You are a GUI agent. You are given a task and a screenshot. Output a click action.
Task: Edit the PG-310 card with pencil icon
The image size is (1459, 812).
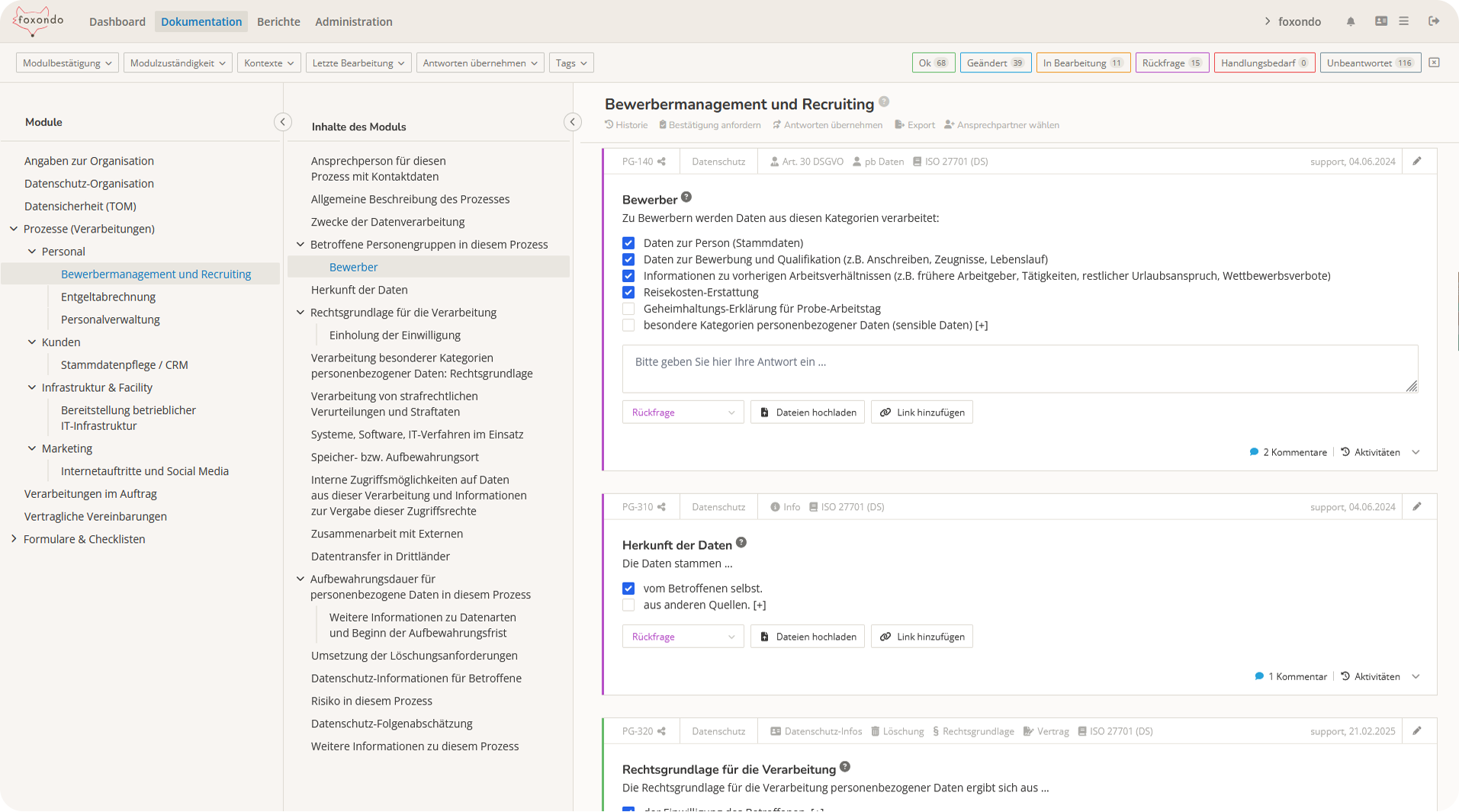(x=1417, y=507)
